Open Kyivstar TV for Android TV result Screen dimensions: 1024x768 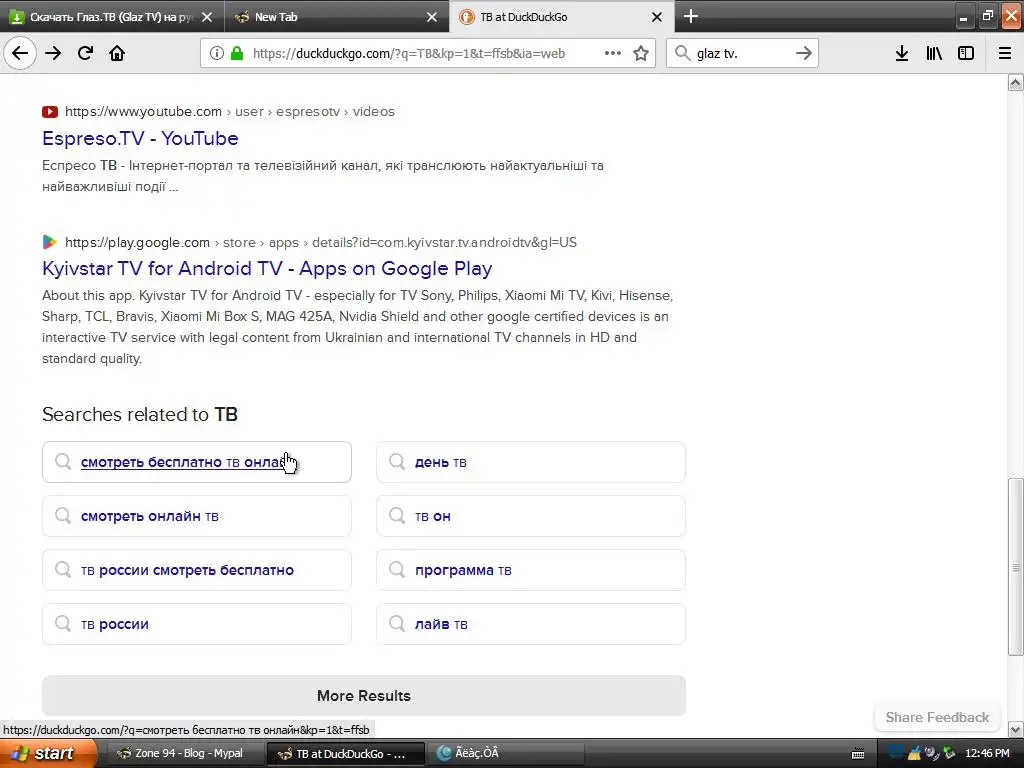[x=267, y=268]
